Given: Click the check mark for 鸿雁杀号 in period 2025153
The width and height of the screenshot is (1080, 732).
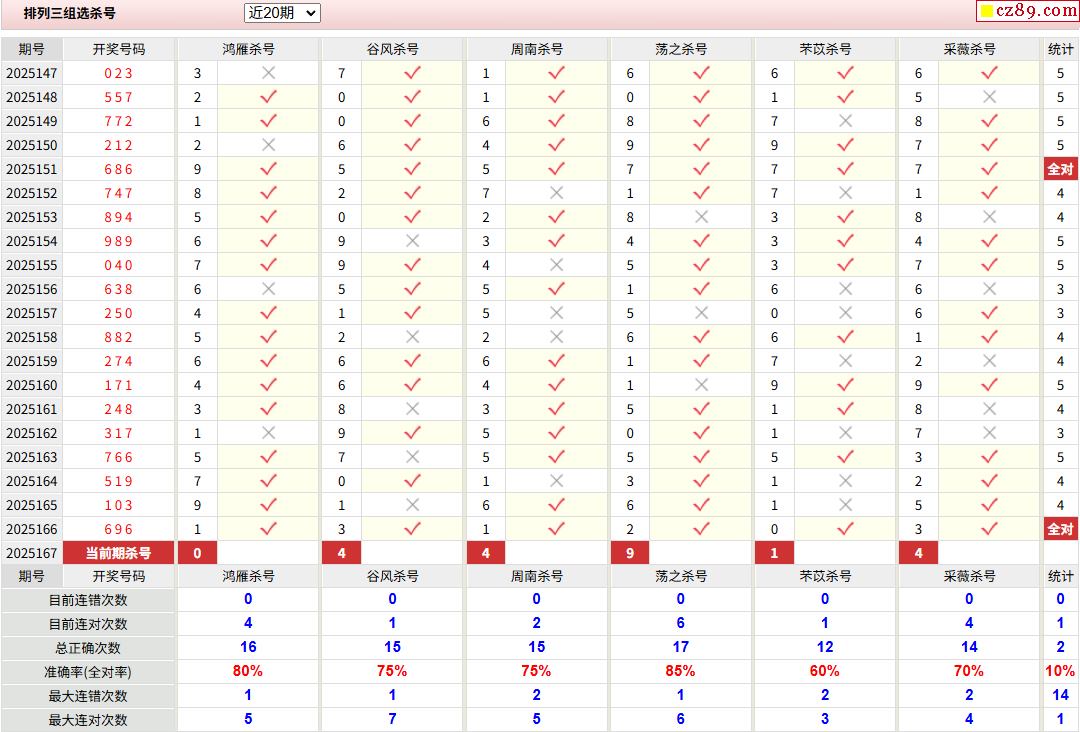Looking at the screenshot, I should [x=269, y=217].
